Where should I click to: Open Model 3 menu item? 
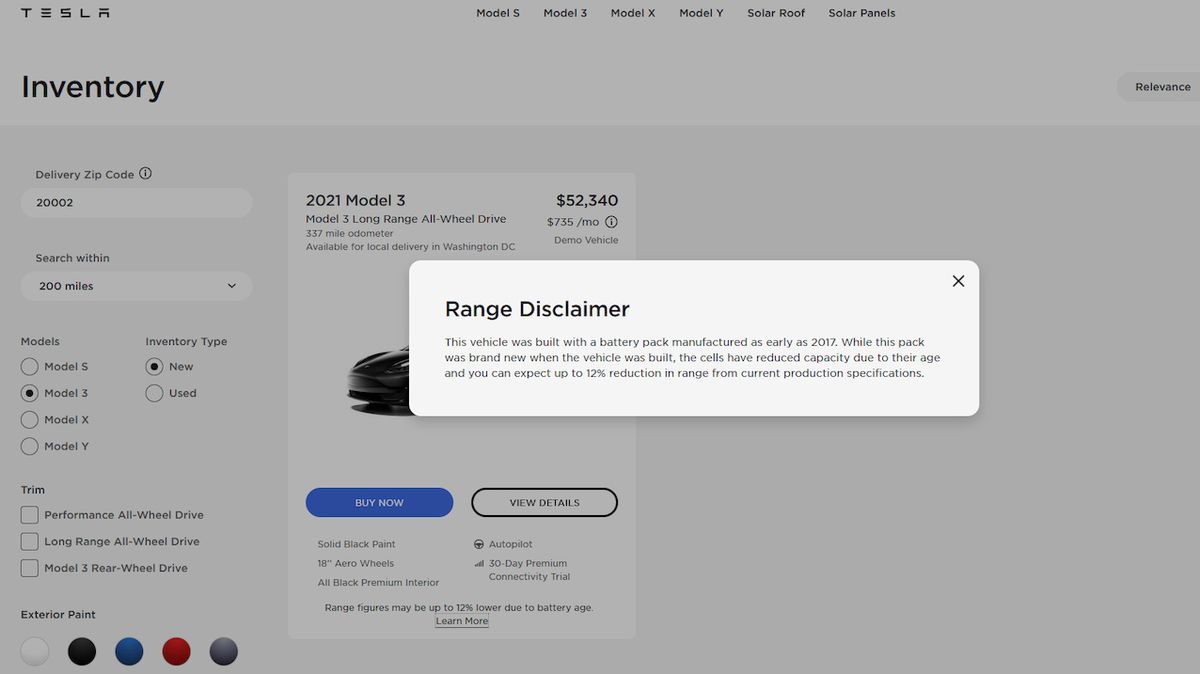point(565,13)
